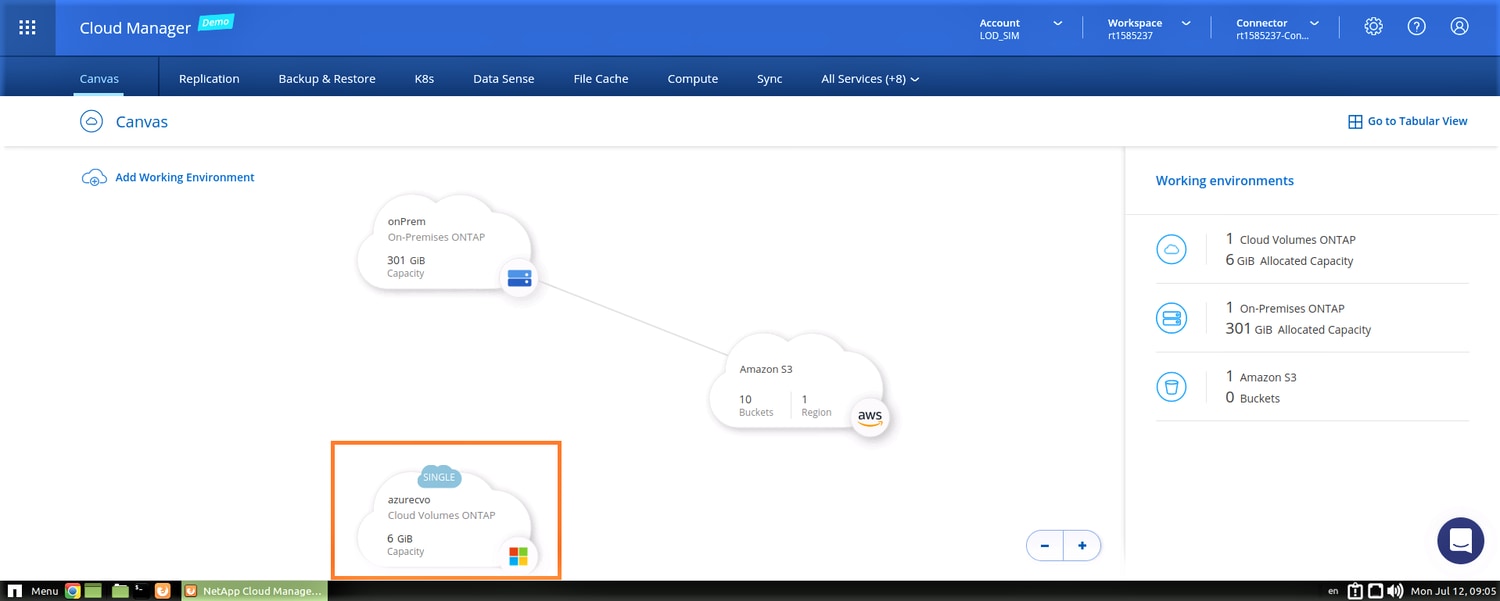Click '301 GiB Allocated Capacity' text

coord(1298,329)
